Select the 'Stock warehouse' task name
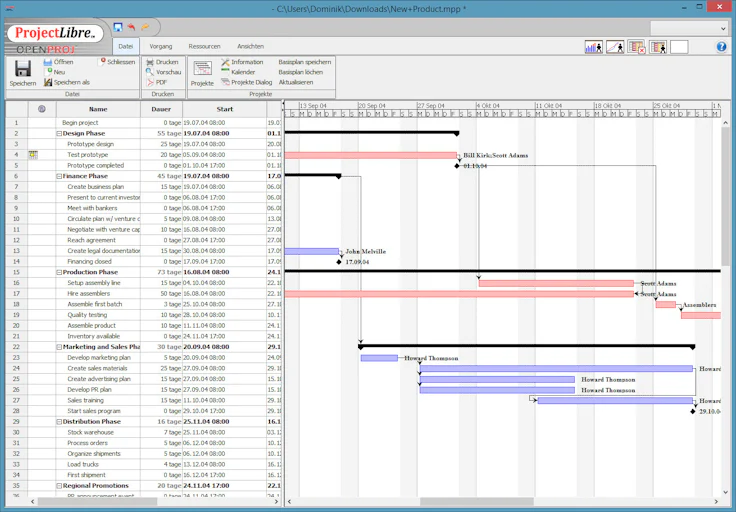The height and width of the screenshot is (512, 736). point(91,432)
